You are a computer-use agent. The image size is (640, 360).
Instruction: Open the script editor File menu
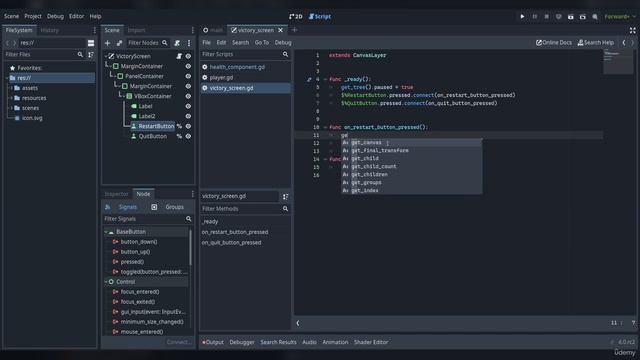pos(207,42)
